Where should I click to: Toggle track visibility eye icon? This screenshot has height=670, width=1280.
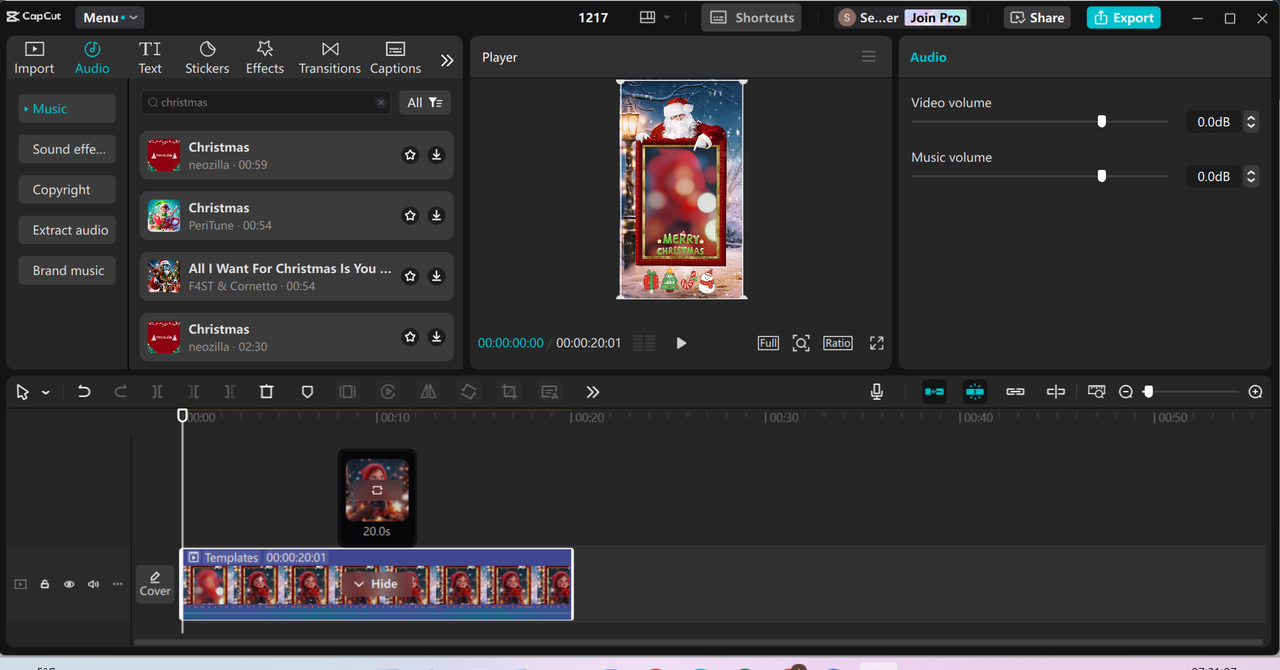tap(69, 584)
